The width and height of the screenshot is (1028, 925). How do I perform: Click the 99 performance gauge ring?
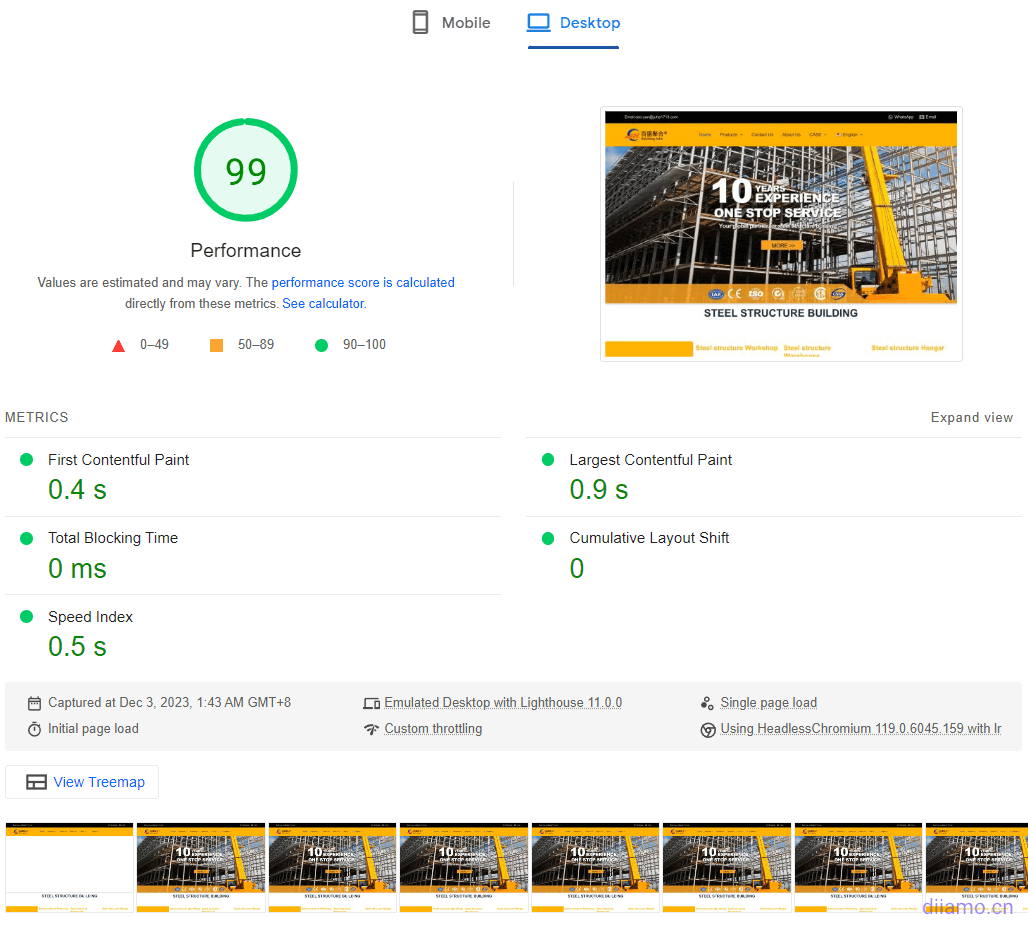pos(245,169)
